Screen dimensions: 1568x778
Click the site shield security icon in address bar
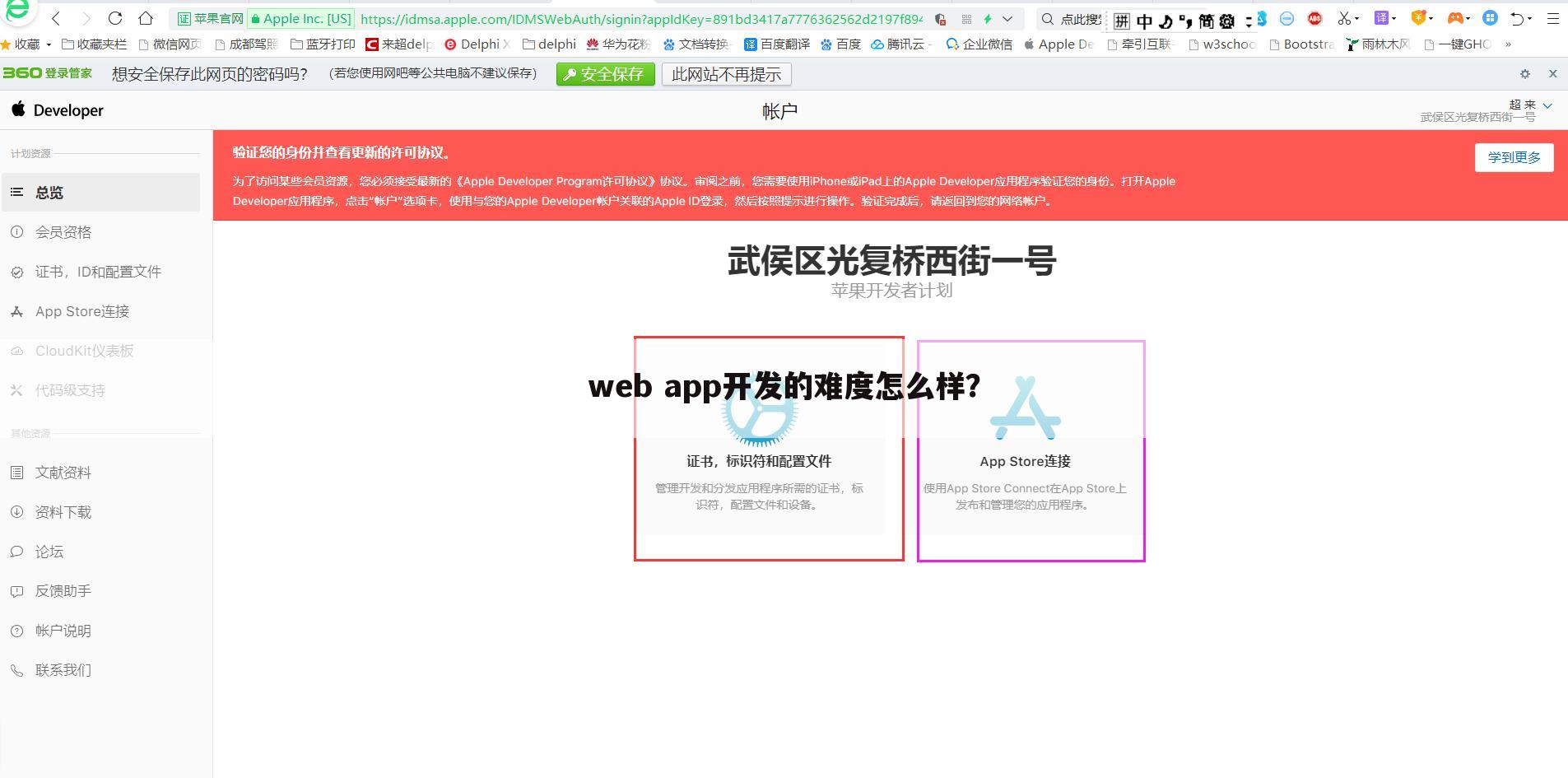(940, 19)
